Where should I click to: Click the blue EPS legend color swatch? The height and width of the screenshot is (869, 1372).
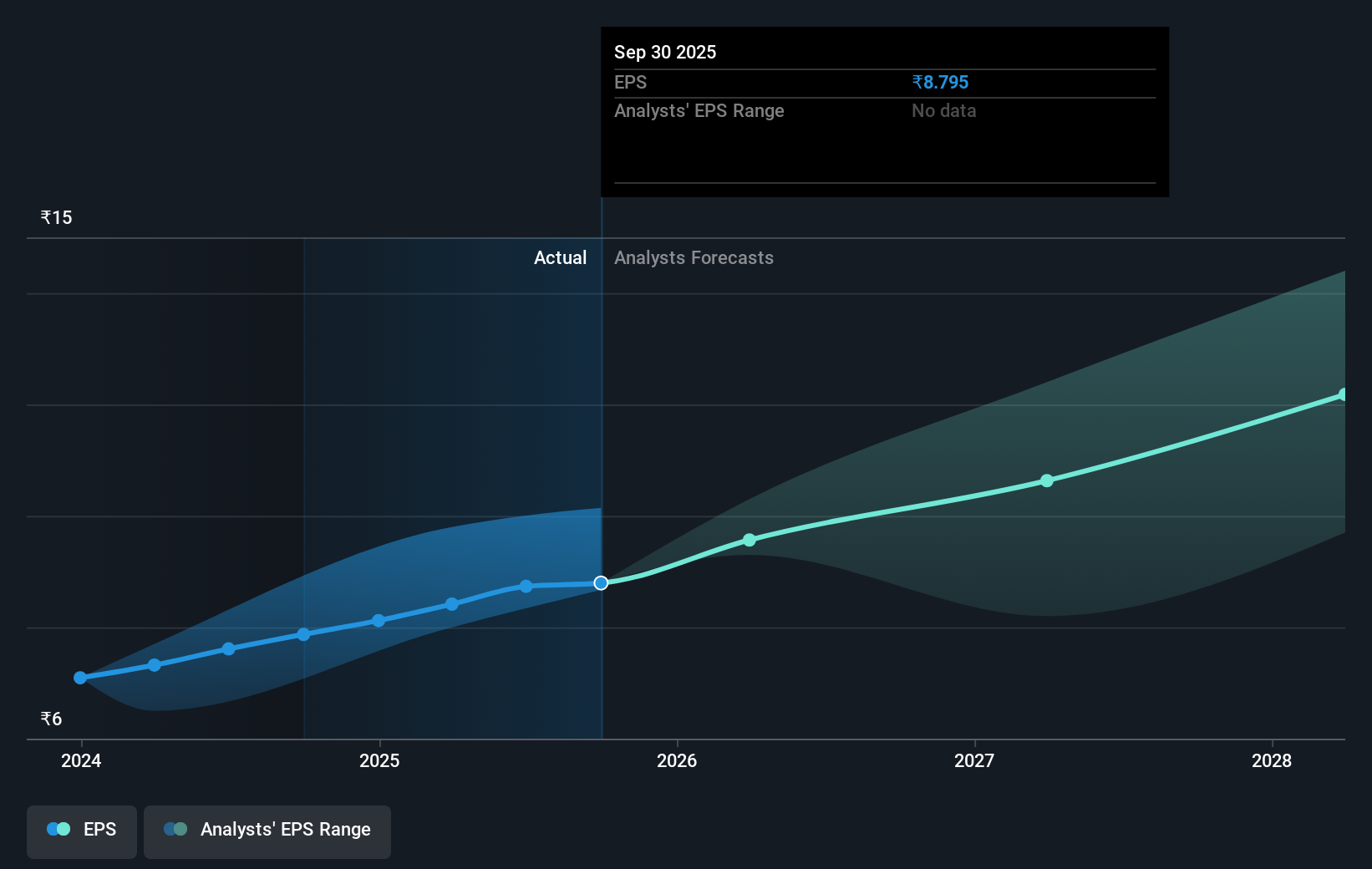[x=58, y=829]
